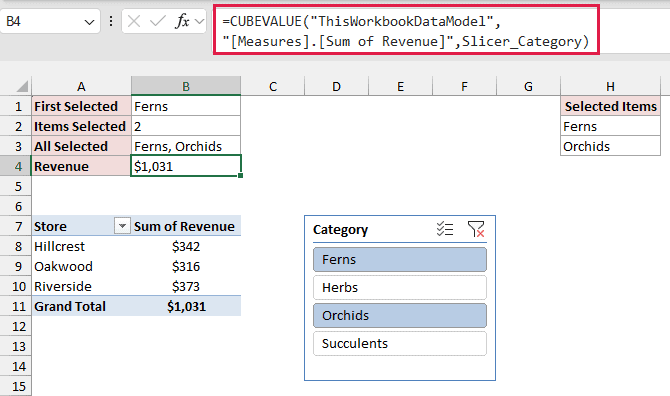Screen dimensions: 670x396
Task: Click the Items Selected label cell
Action: click(x=81, y=126)
